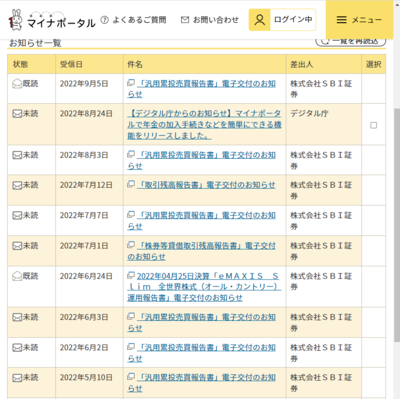Click the unread mail icon in 2022年7月12日 row
This screenshot has width=400, height=399.
(17, 185)
